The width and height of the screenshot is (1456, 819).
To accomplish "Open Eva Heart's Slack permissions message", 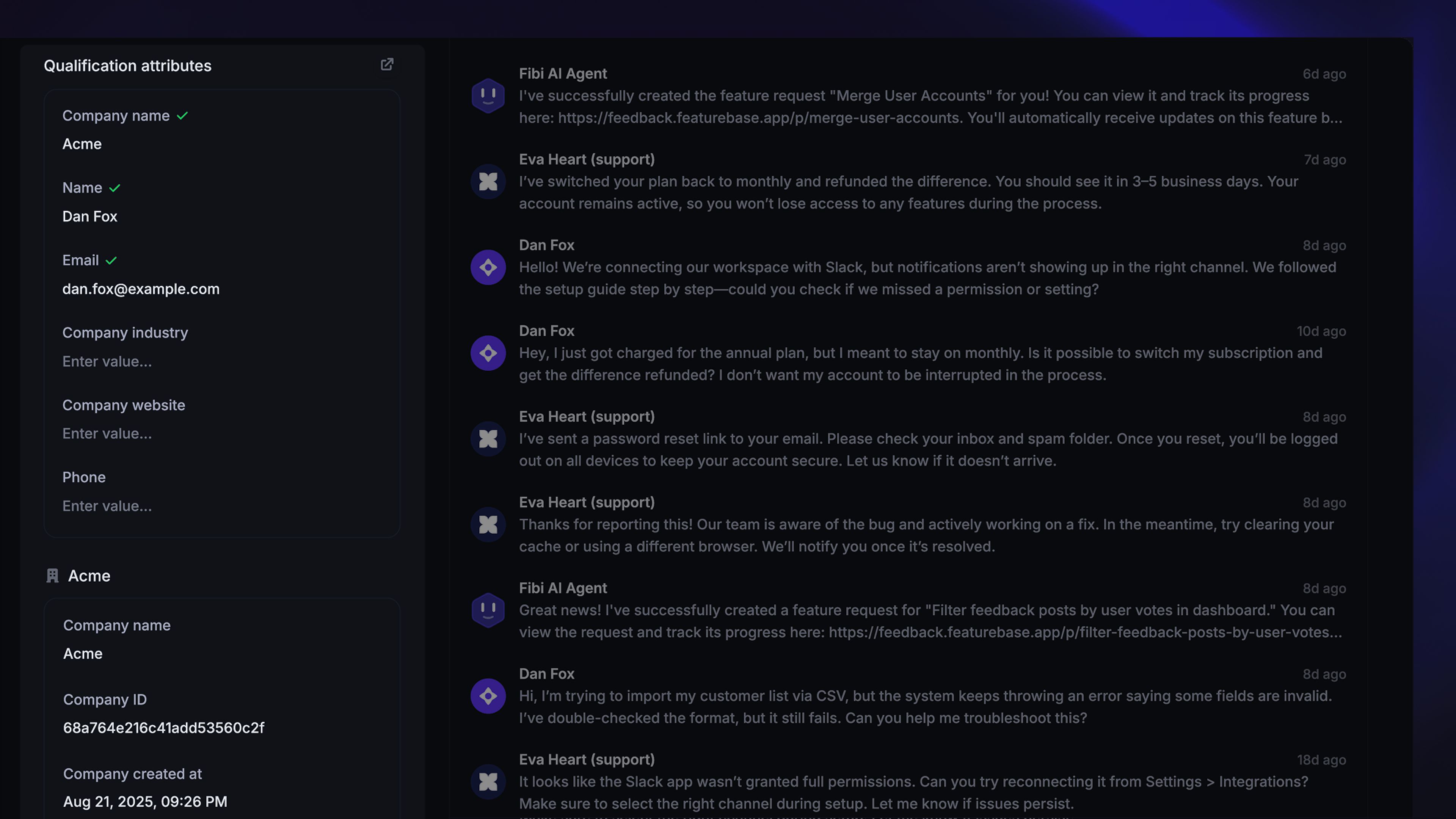I will [x=913, y=792].
